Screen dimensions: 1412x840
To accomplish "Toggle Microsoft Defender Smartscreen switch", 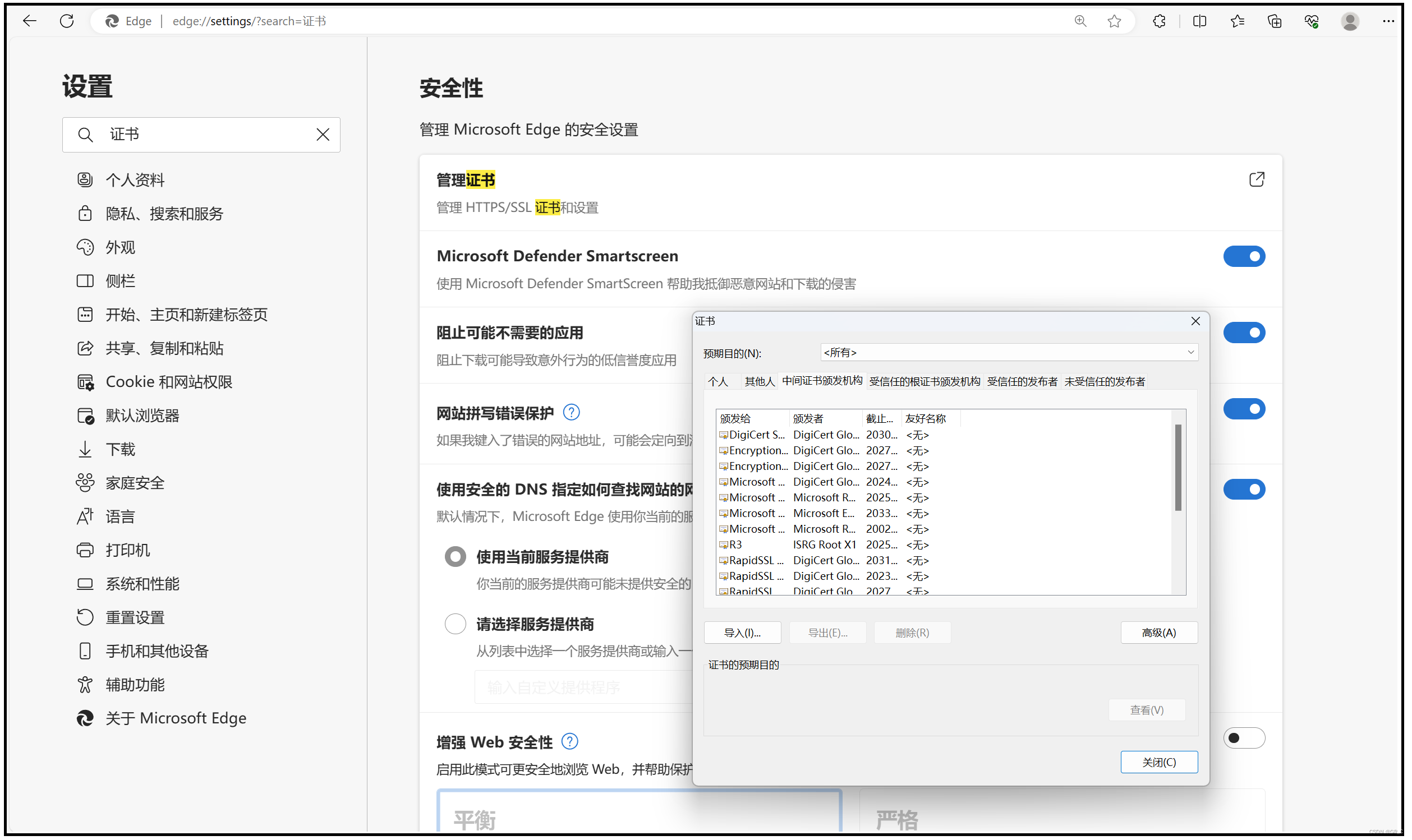I will (1244, 256).
